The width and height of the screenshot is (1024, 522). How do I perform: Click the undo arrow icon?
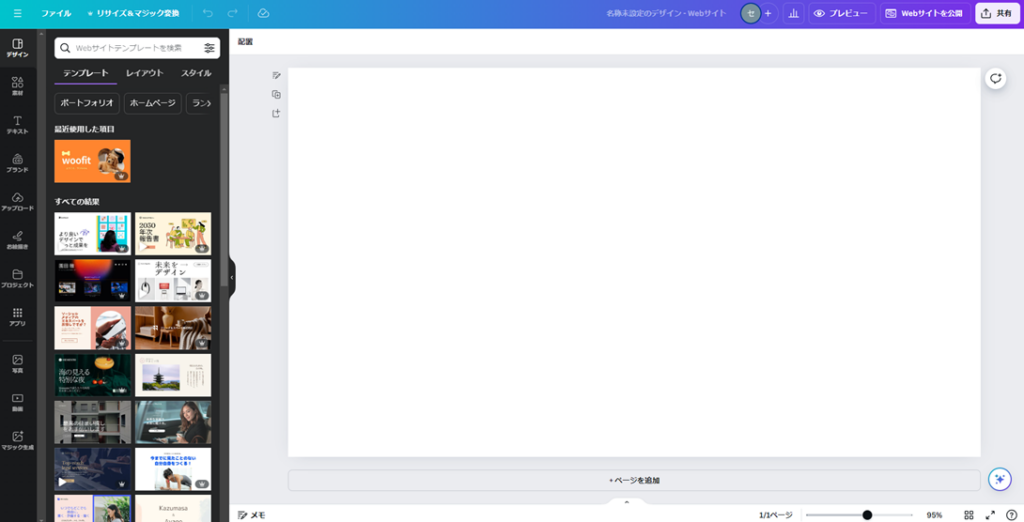coord(208,13)
